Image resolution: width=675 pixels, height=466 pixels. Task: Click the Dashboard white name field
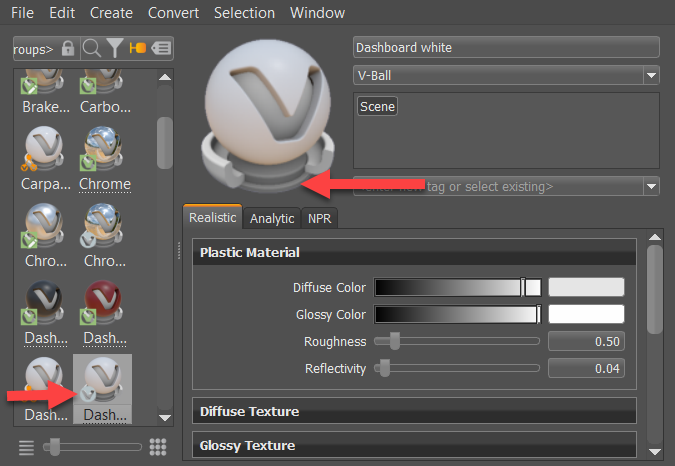tap(506, 47)
